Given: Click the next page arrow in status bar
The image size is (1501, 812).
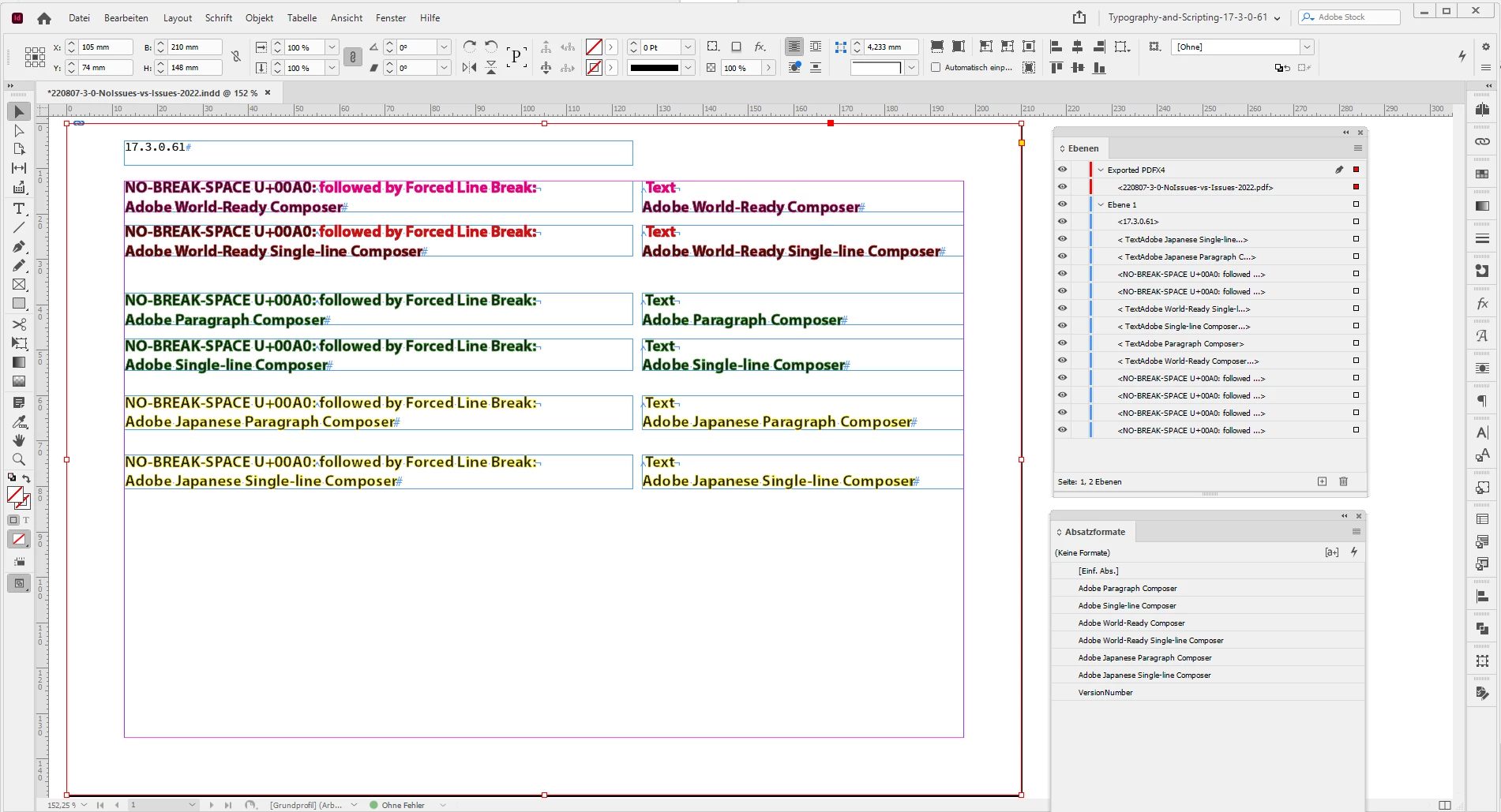Looking at the screenshot, I should (211, 805).
